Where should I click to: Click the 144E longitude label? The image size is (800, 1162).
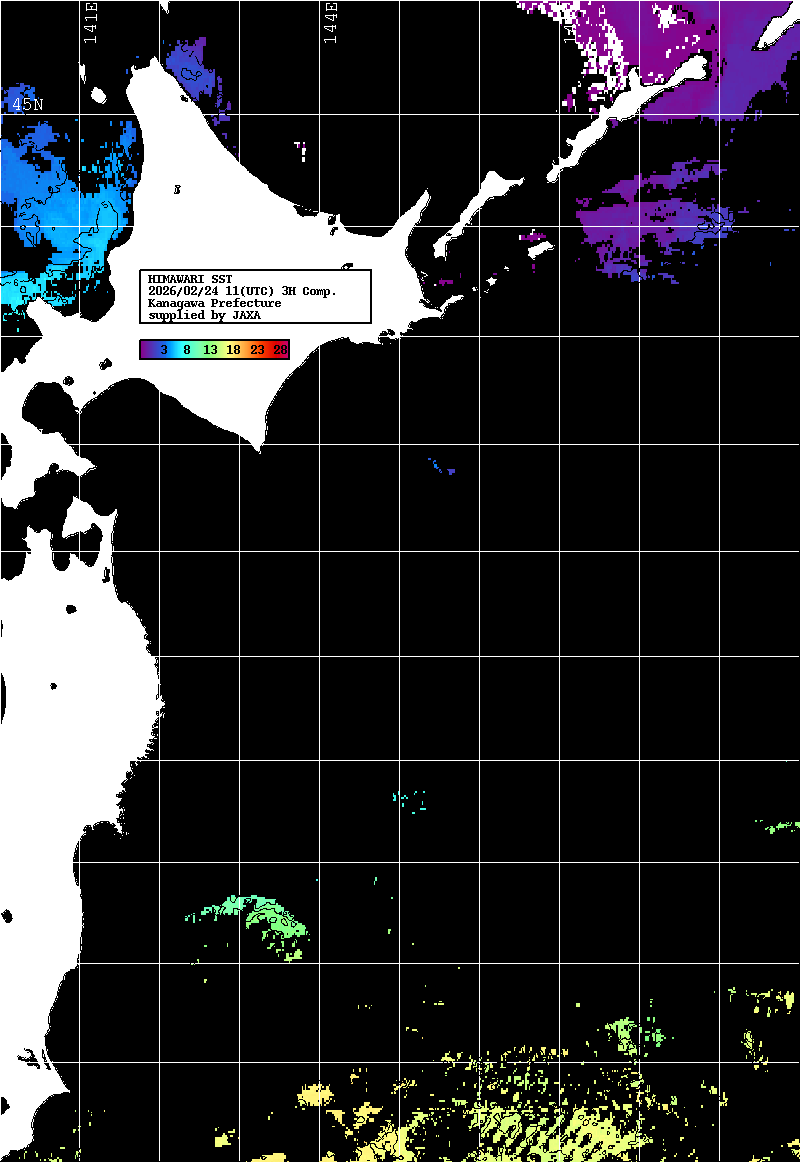pos(331,21)
